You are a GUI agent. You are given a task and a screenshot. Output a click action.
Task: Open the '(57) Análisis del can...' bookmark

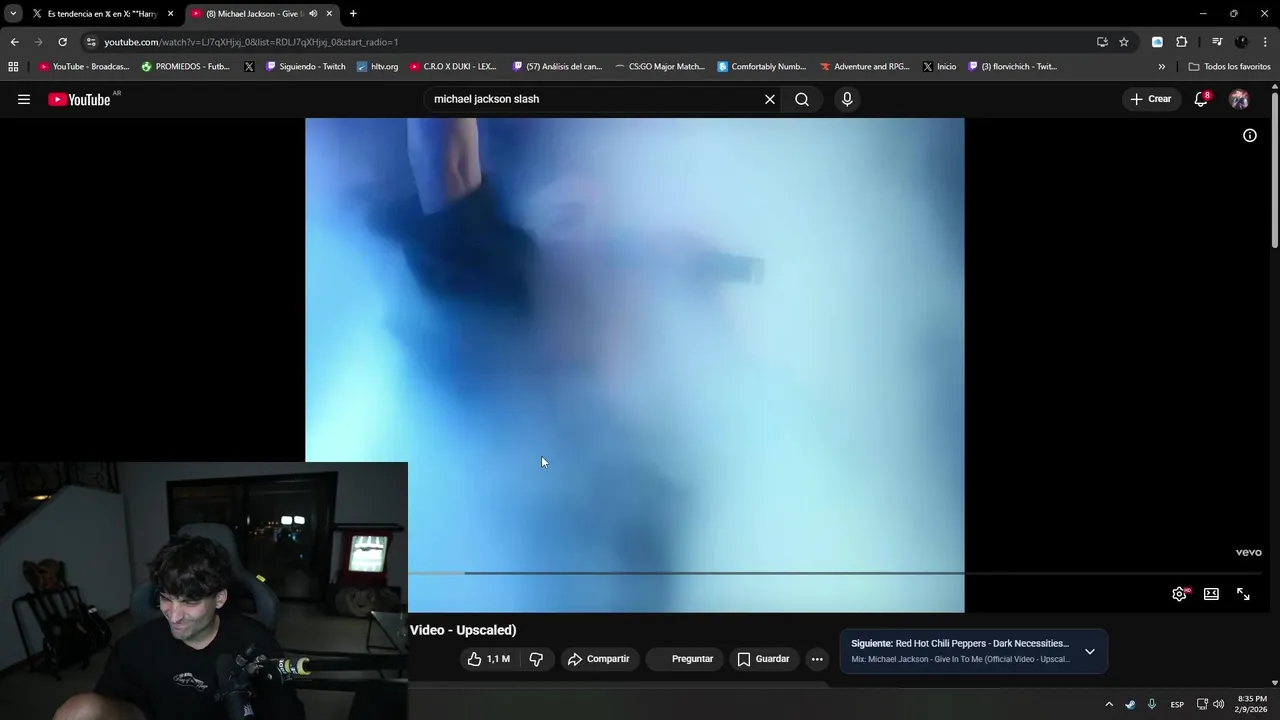(x=557, y=67)
